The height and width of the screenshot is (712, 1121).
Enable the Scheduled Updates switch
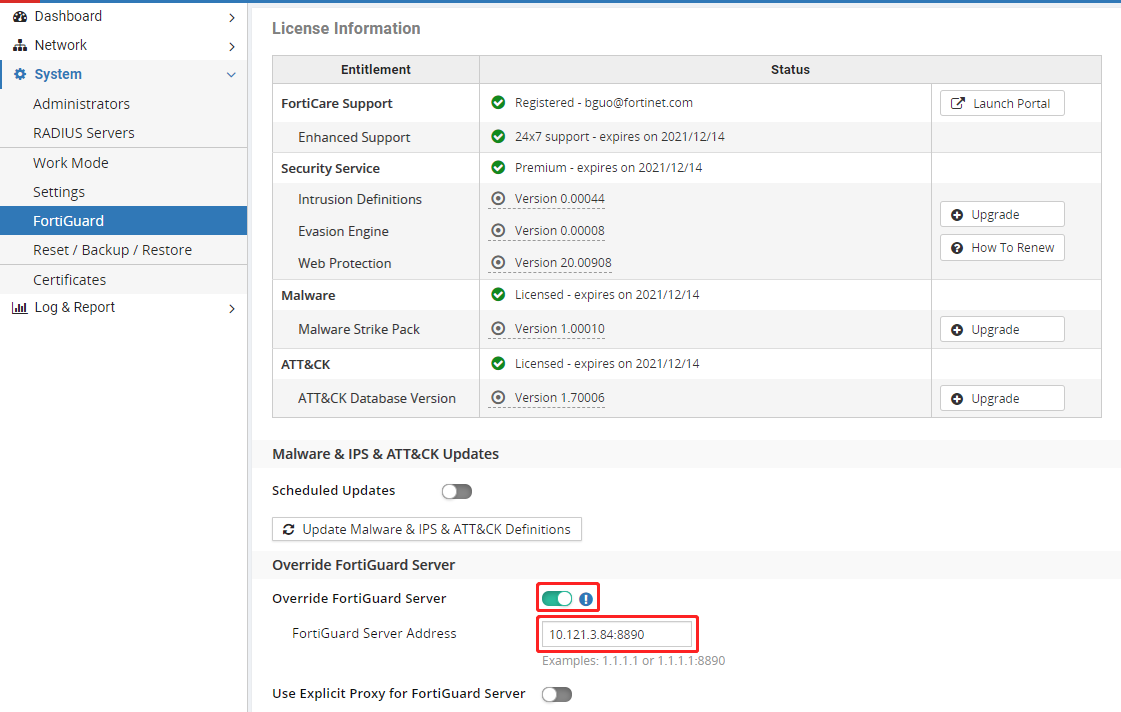[457, 491]
